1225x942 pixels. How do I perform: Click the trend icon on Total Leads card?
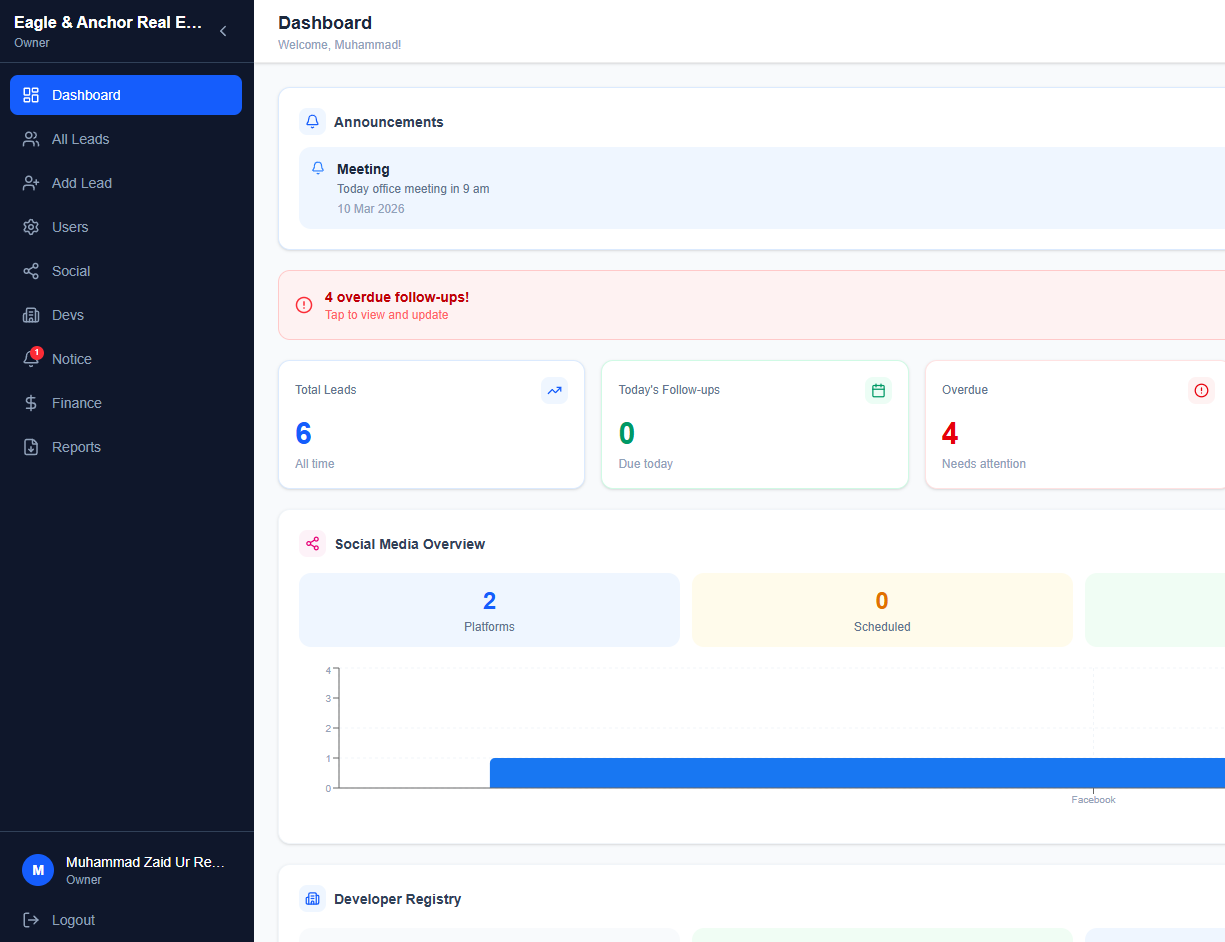point(554,391)
